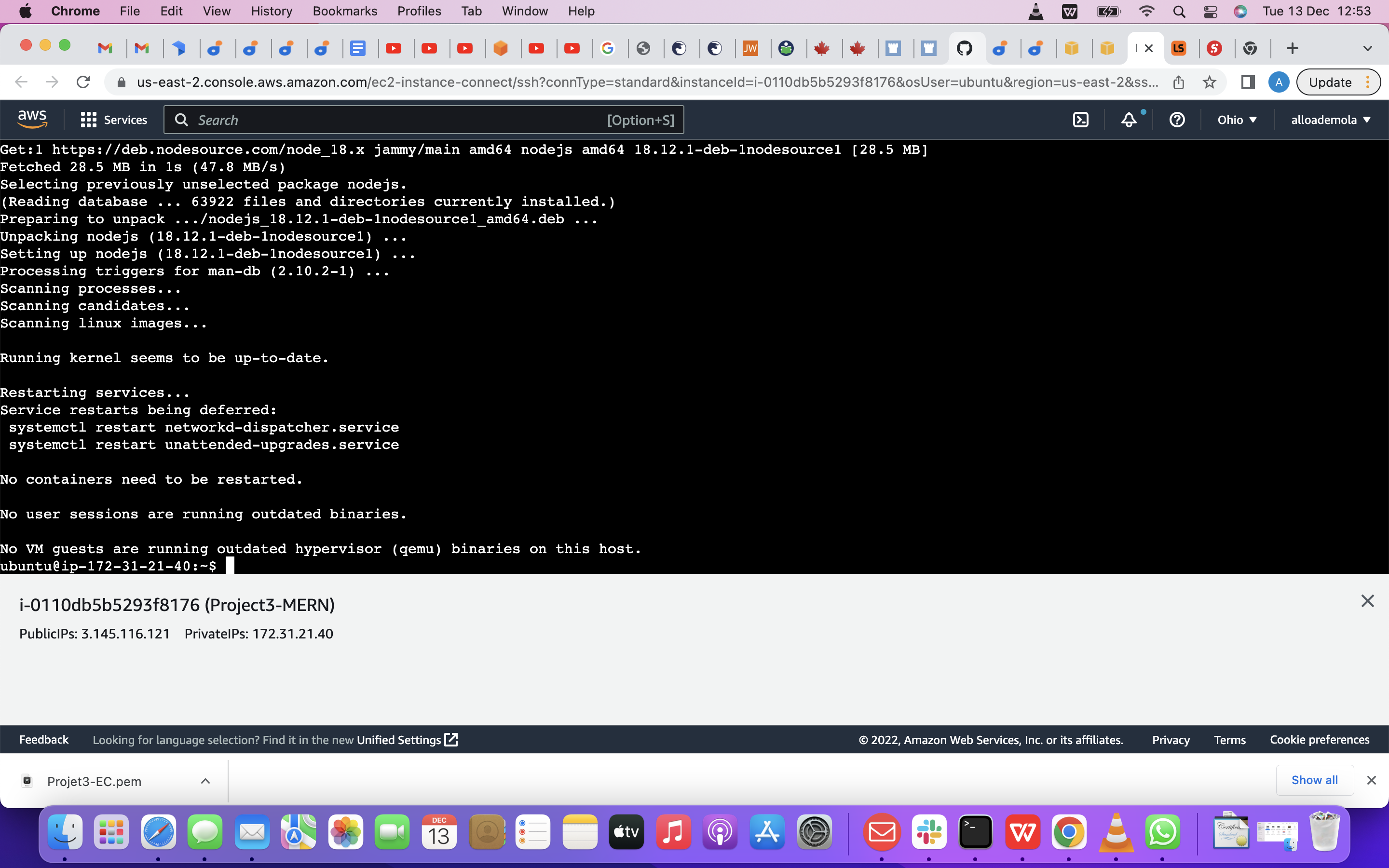
Task: Toggle the Chrome side panel
Action: coord(1247,82)
